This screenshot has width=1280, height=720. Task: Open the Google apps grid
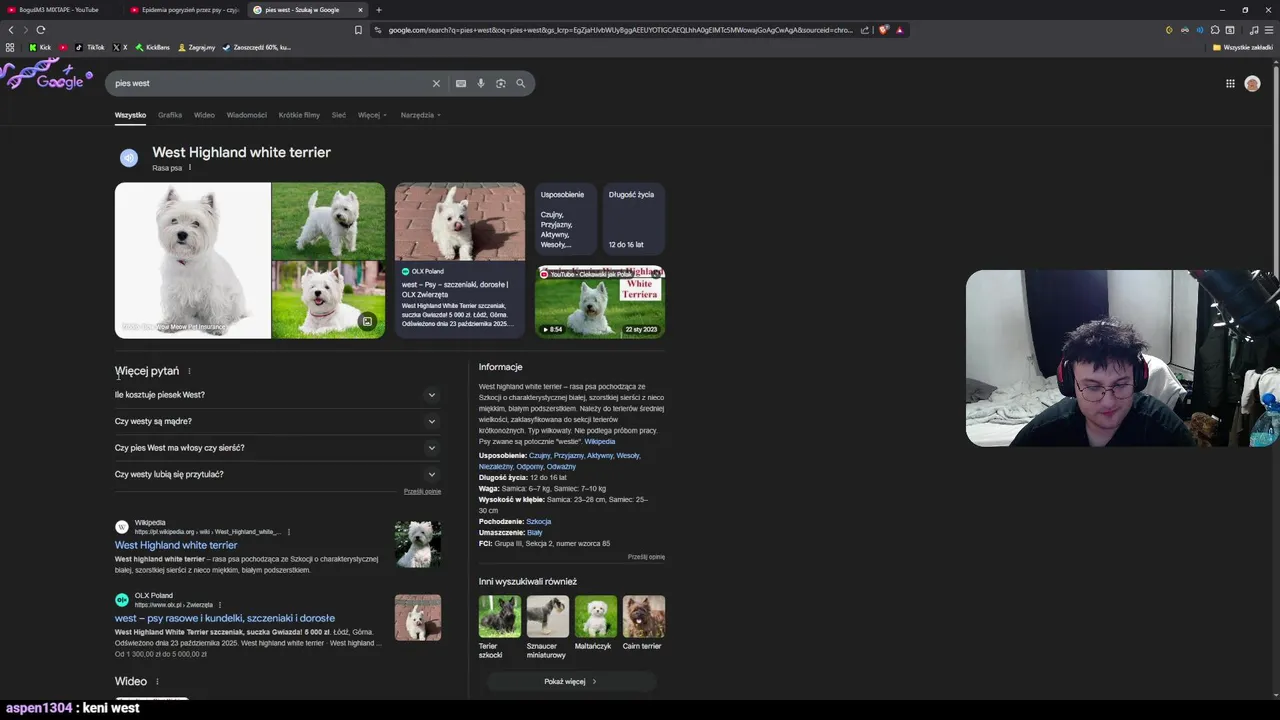[x=1230, y=84]
